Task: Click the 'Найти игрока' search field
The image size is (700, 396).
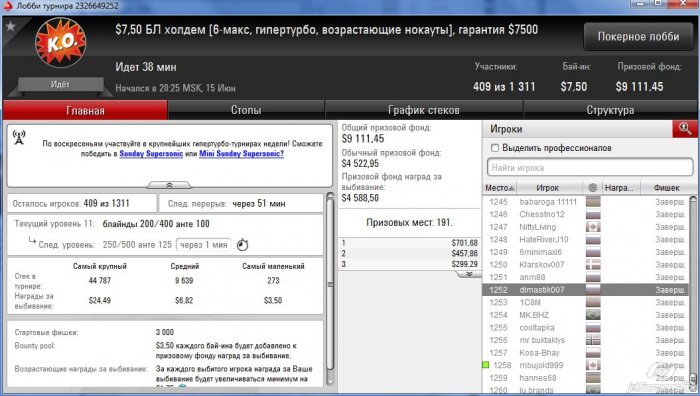Action: click(x=590, y=168)
